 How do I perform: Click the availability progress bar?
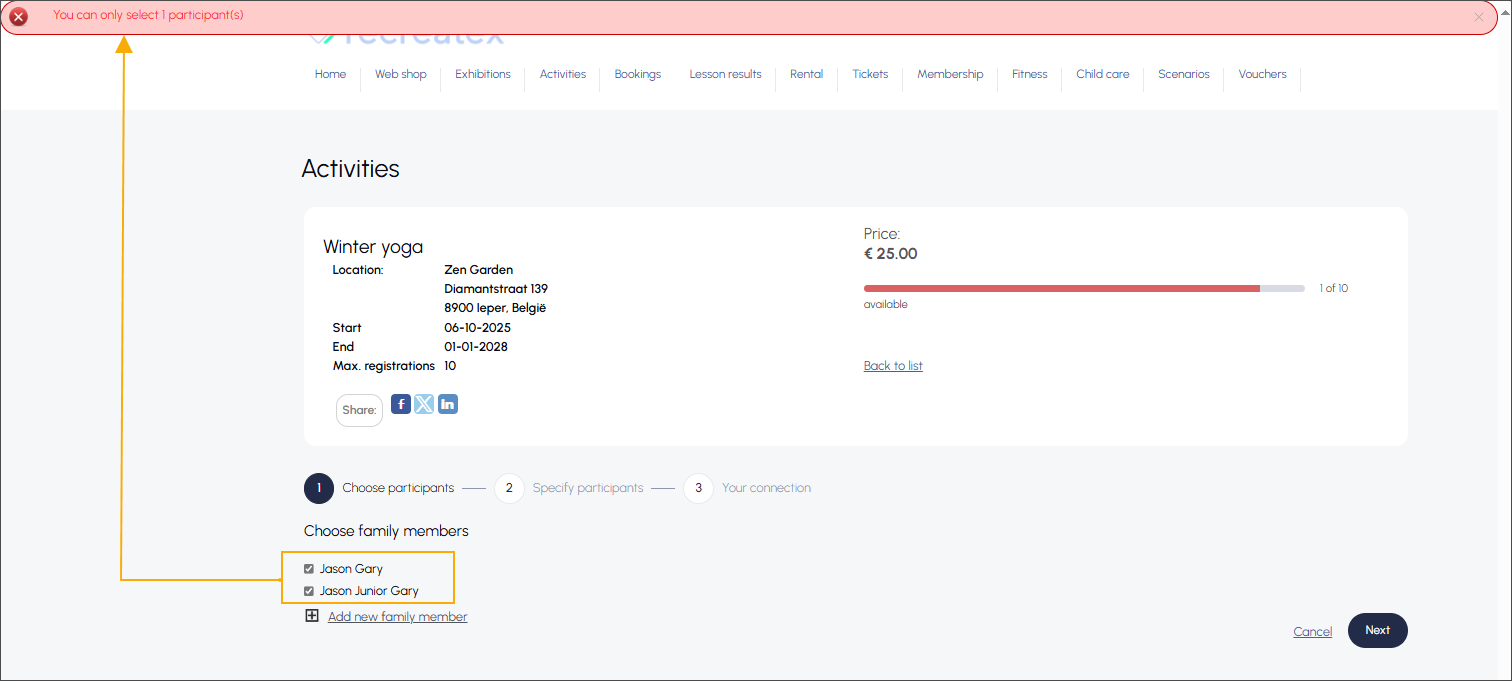click(x=1083, y=288)
